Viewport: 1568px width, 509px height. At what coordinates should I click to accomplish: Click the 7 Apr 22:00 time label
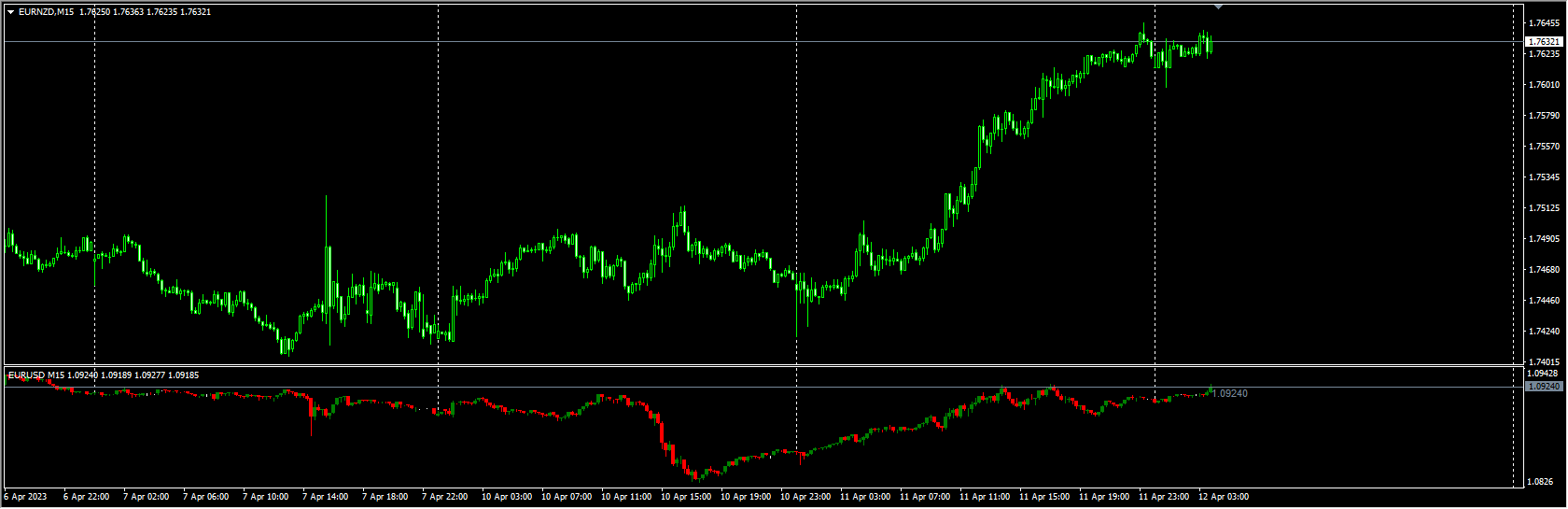point(444,497)
